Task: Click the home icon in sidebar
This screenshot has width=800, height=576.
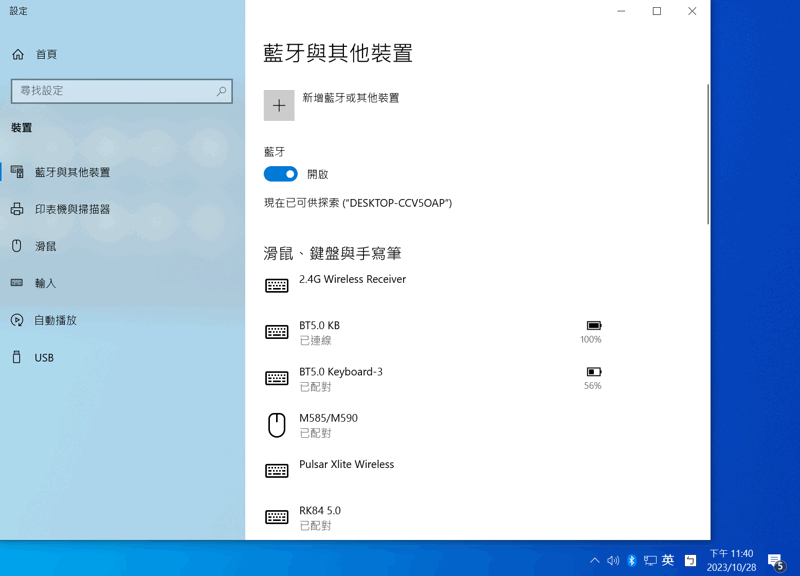Action: click(18, 54)
